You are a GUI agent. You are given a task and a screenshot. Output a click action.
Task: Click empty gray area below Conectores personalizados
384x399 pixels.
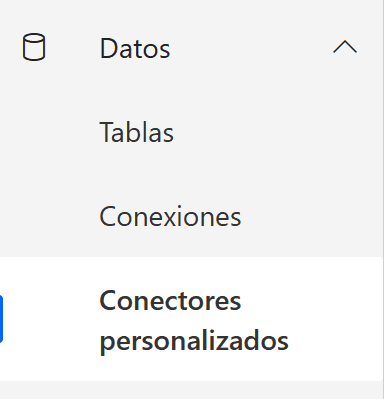click(191, 390)
